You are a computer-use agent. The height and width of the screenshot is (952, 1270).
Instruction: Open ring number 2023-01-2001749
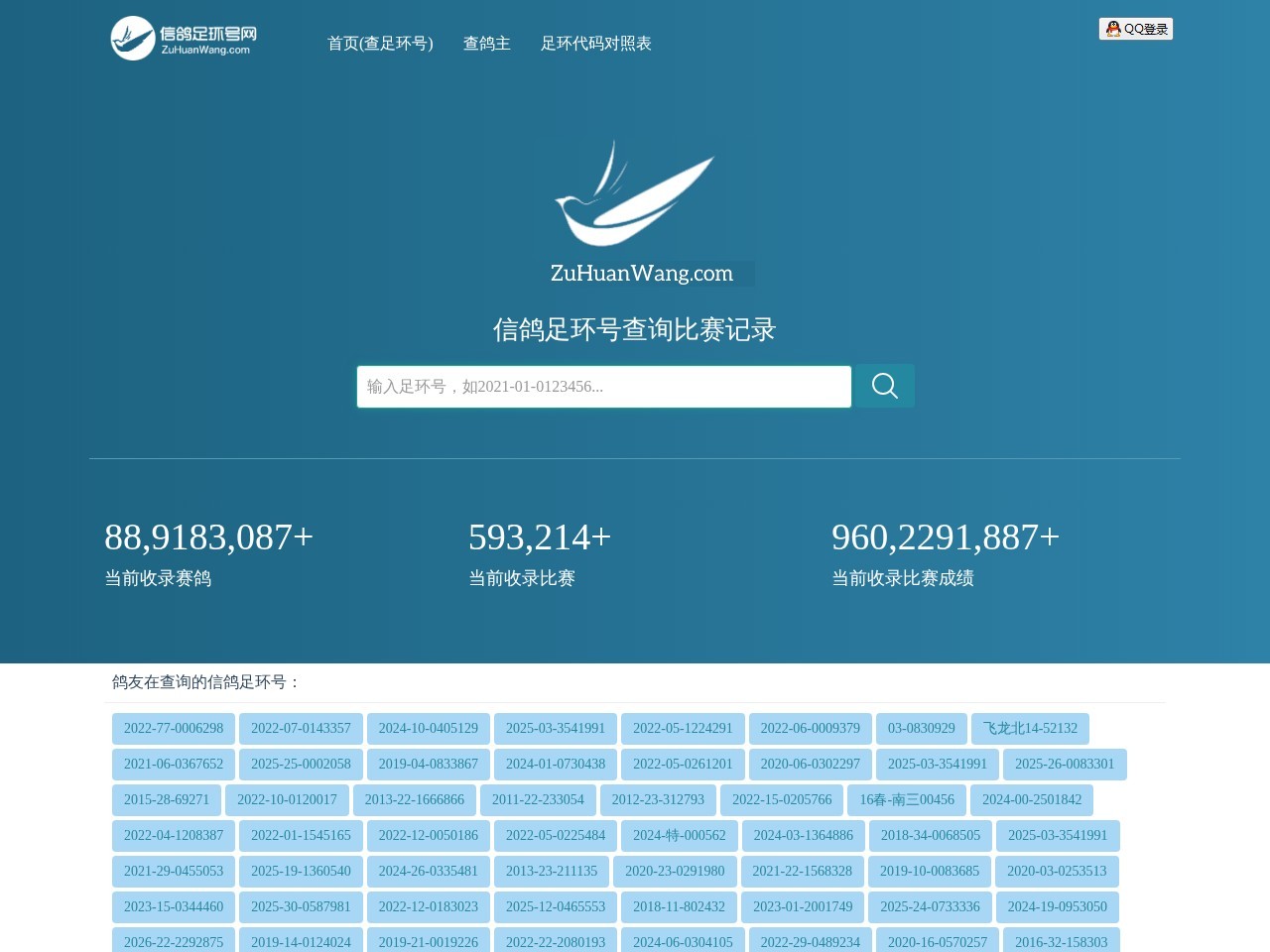tap(803, 907)
